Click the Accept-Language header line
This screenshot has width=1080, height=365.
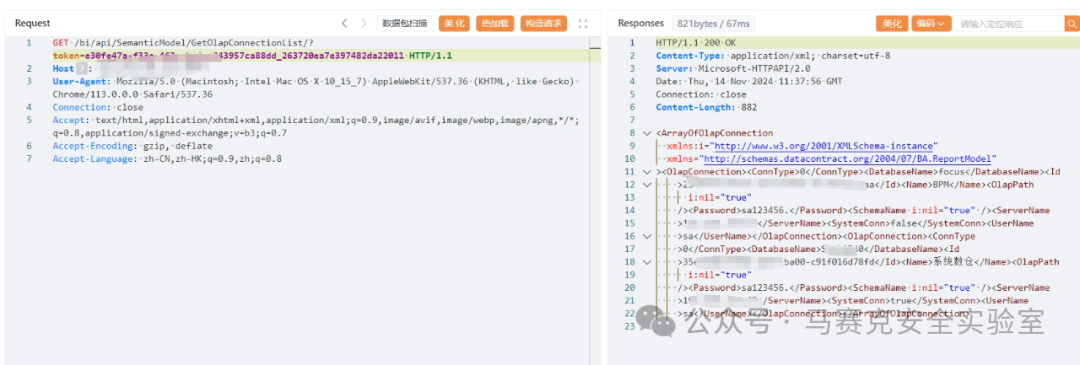tap(167, 158)
